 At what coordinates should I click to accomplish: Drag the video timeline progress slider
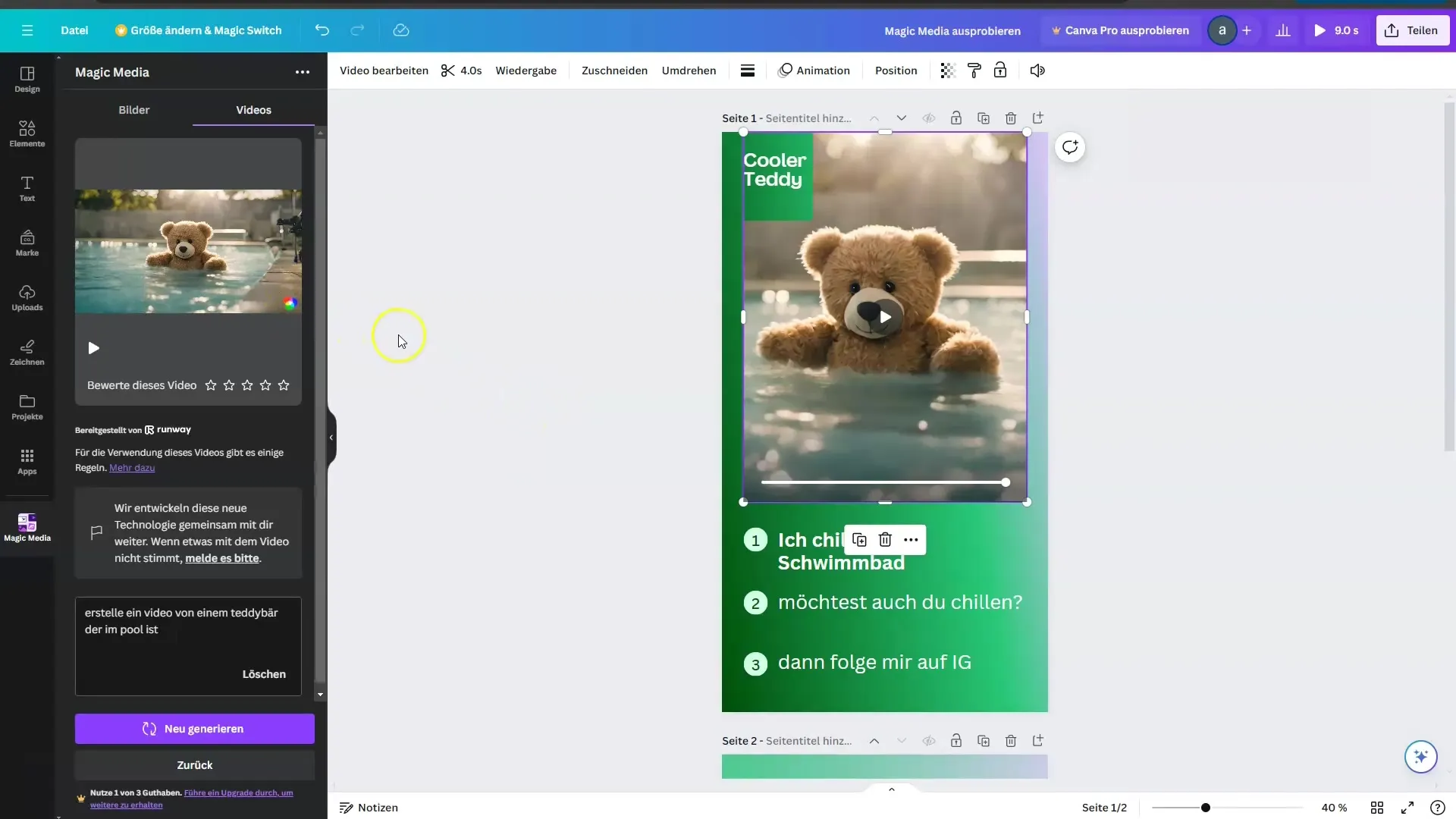click(1005, 482)
